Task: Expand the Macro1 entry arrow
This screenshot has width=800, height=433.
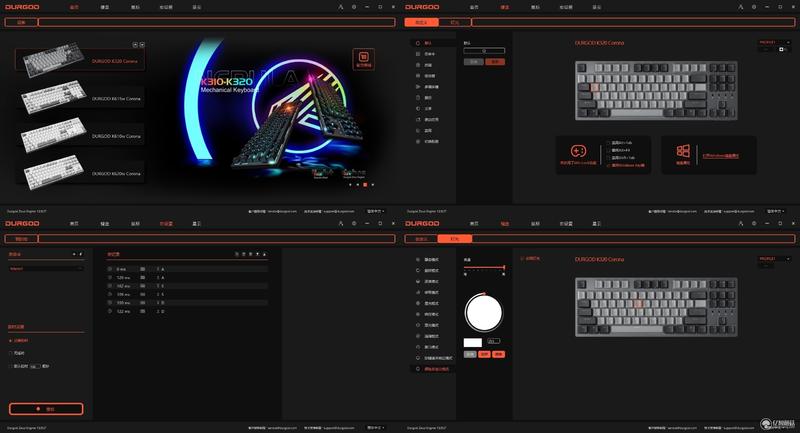Action: coord(80,269)
